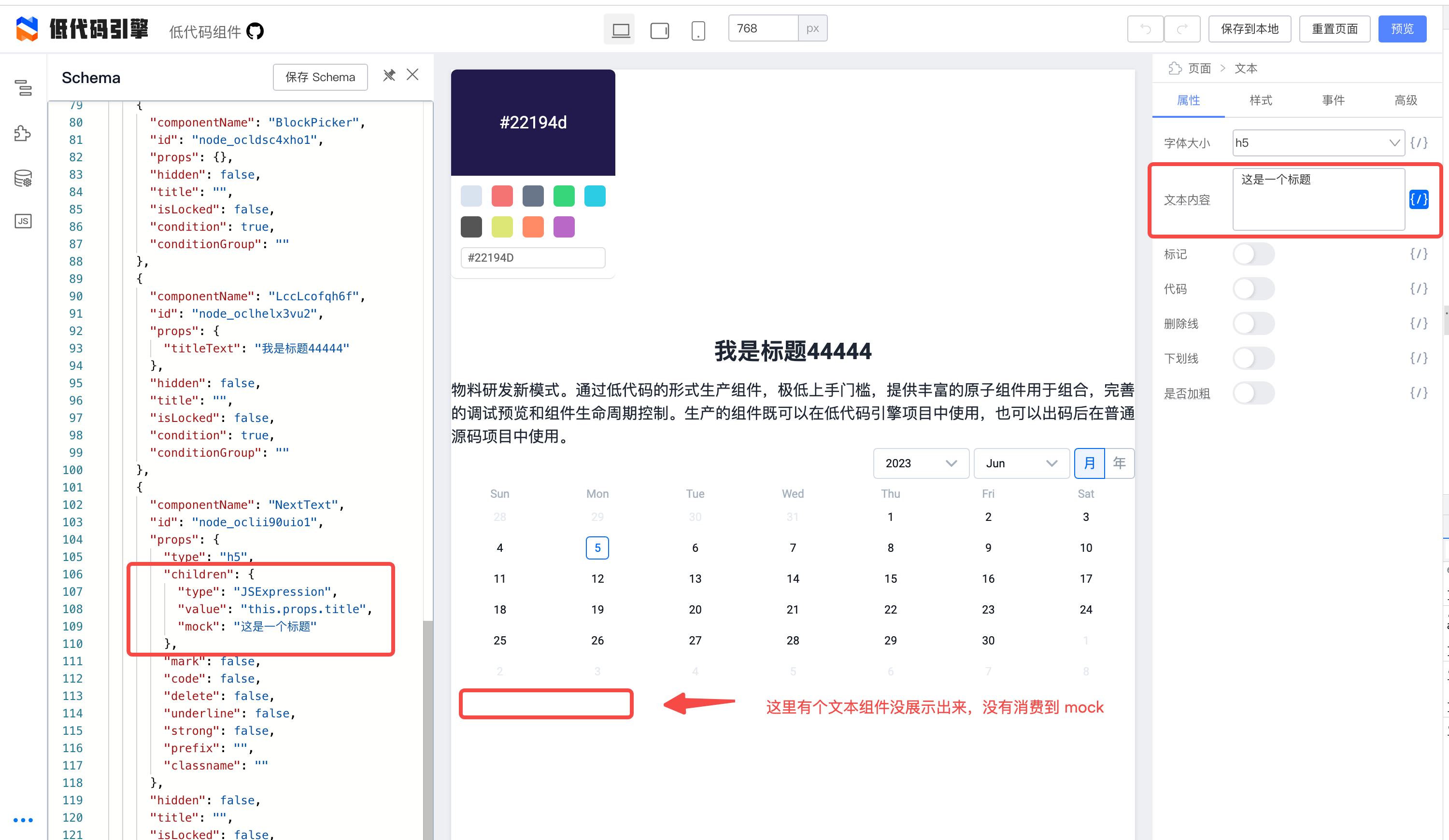This screenshot has height=840, width=1449.
Task: Enable the 代码 toggle in properties panel
Action: [x=1254, y=288]
